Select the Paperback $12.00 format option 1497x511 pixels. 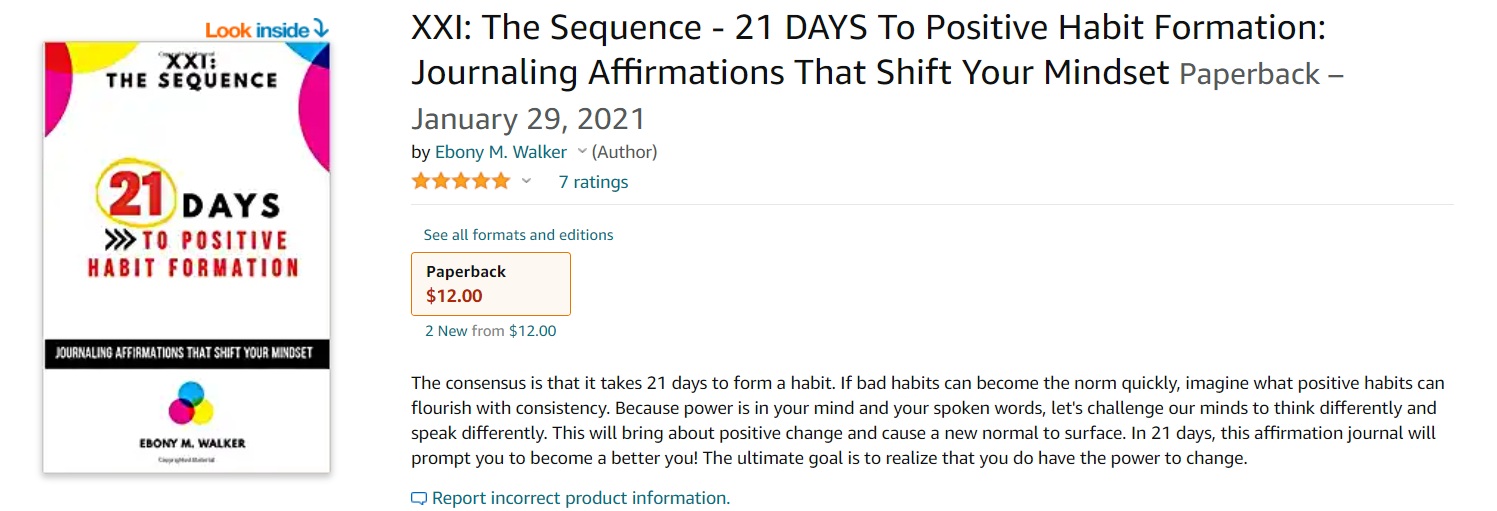[491, 284]
